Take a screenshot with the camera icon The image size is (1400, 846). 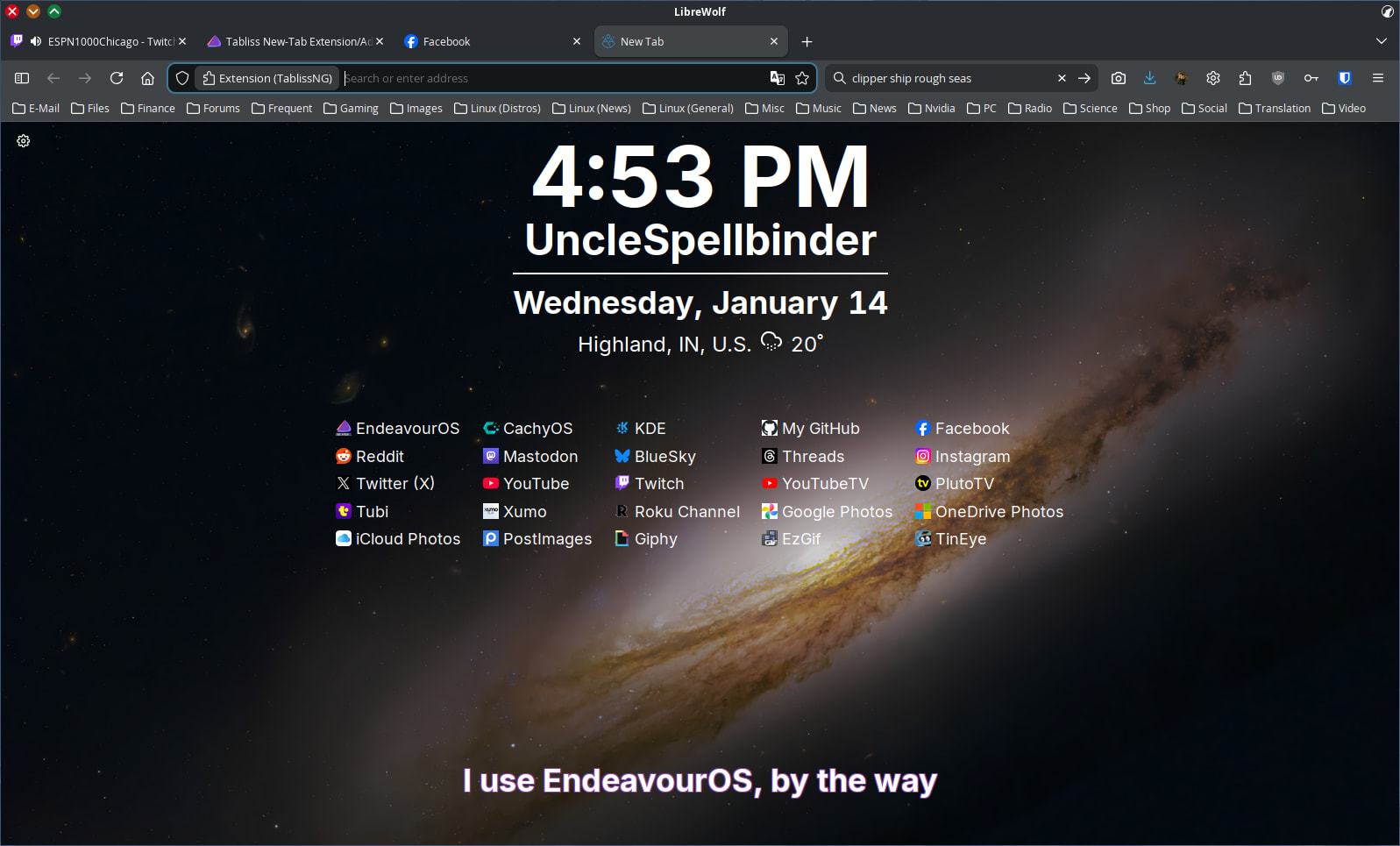1119,78
